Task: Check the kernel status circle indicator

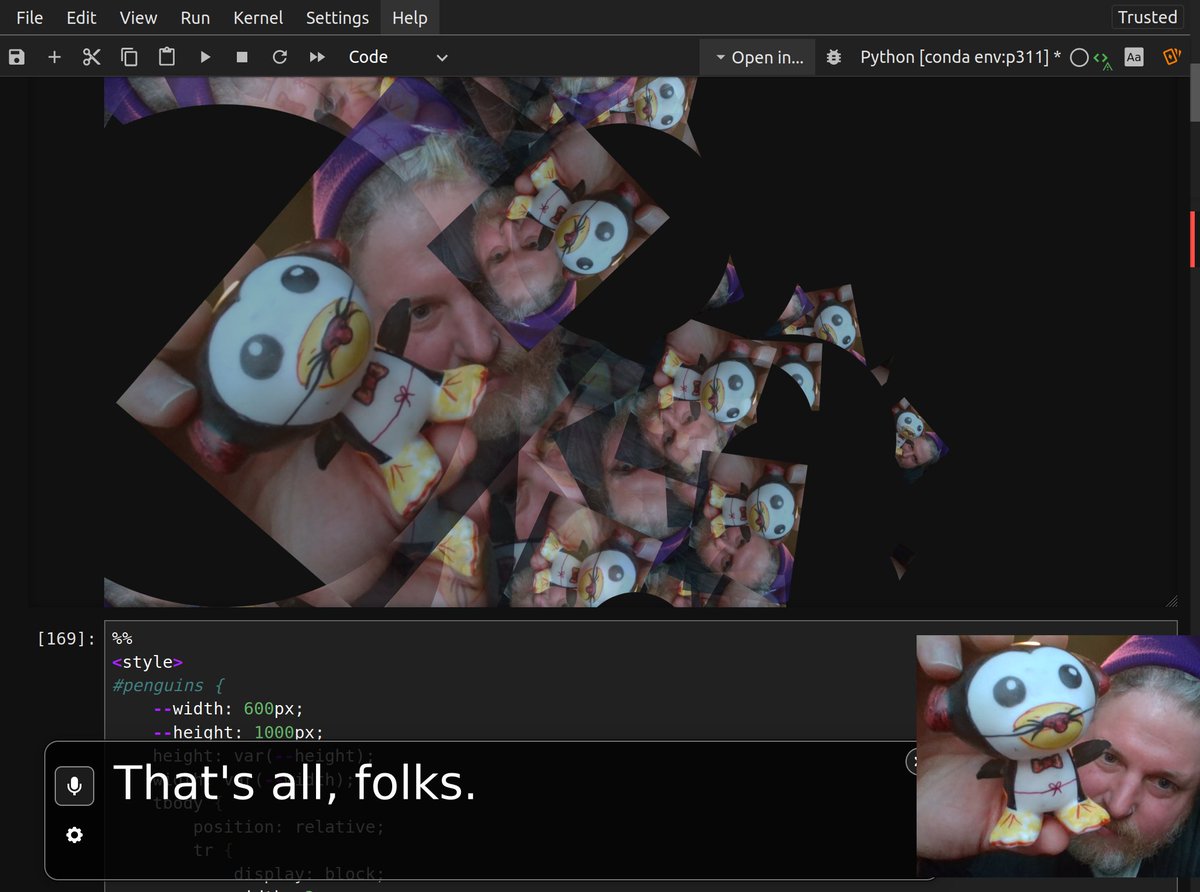Action: 1079,57
